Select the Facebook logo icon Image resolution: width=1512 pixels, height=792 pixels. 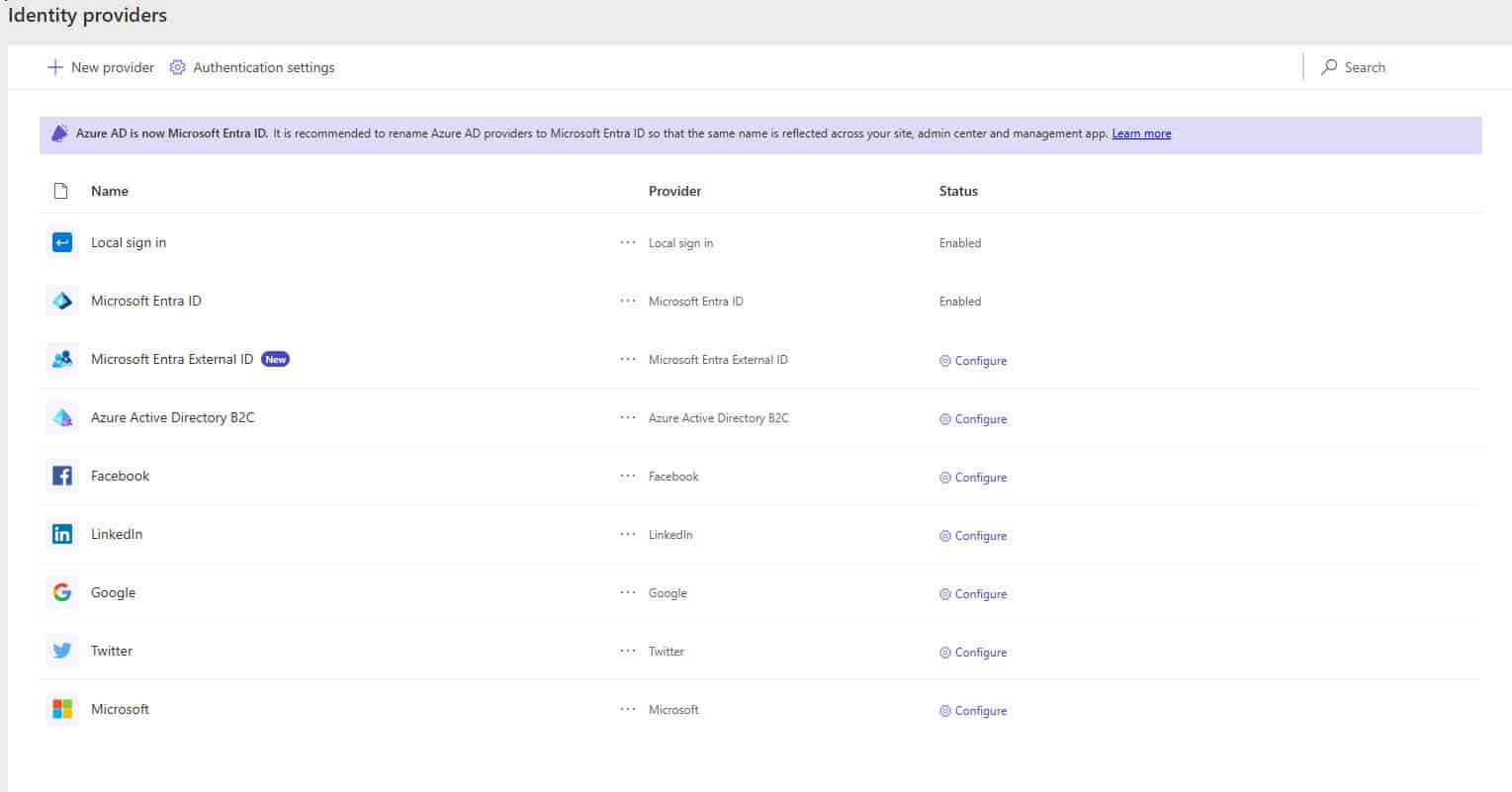62,476
